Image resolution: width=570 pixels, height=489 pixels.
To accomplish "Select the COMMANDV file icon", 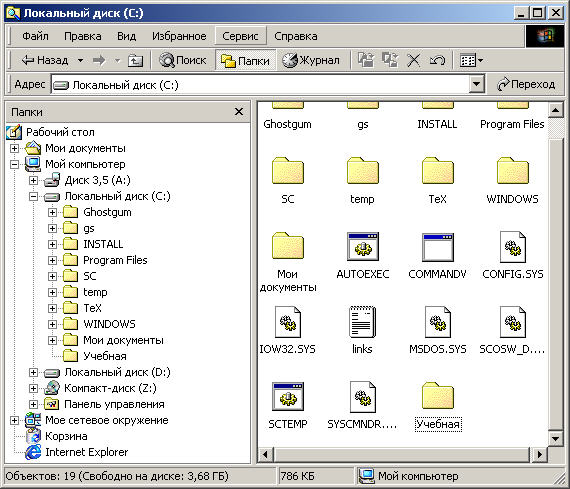I will click(x=437, y=247).
